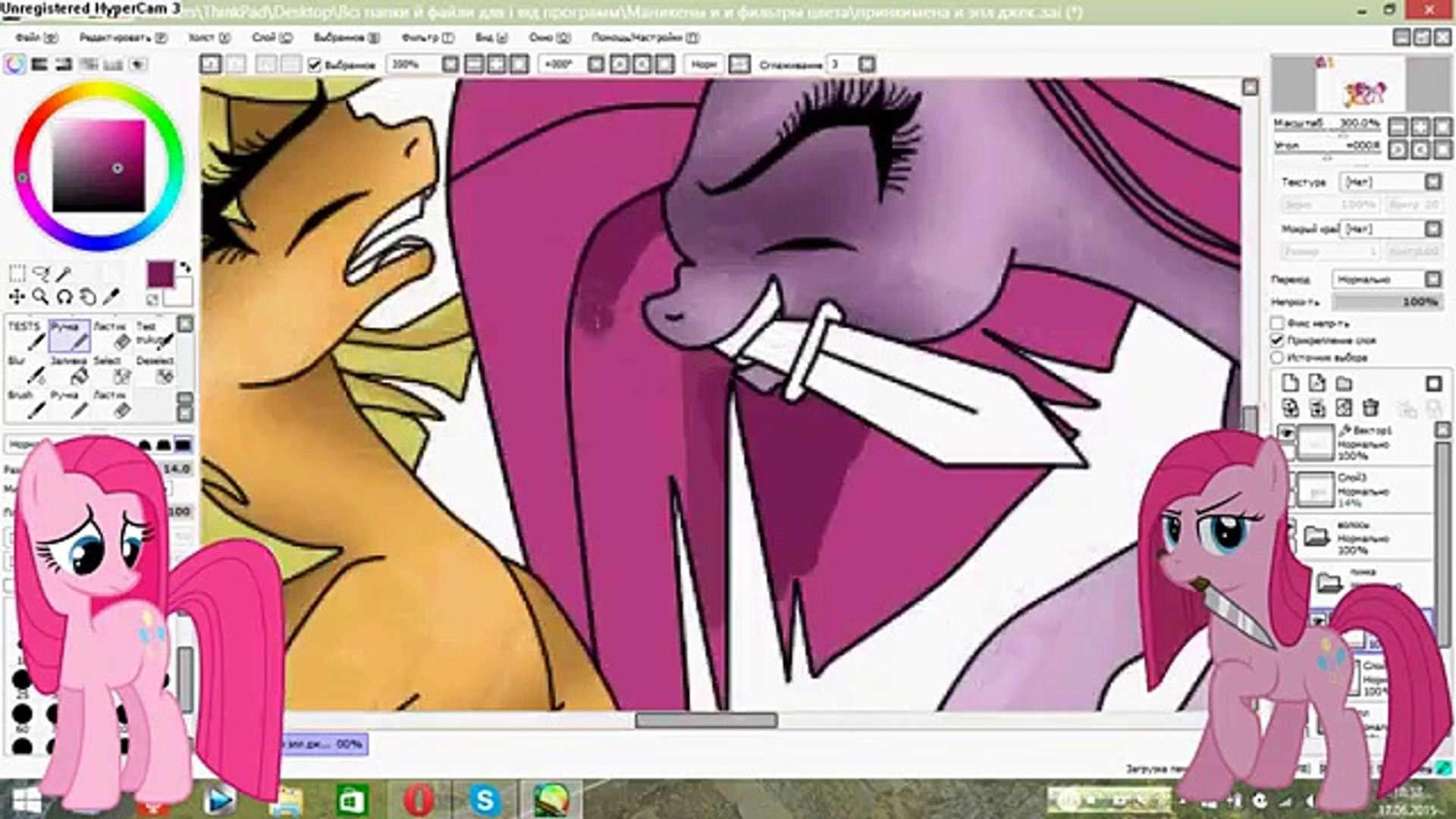The width and height of the screenshot is (1456, 819).
Task: Create a new layer folder
Action: [1343, 384]
